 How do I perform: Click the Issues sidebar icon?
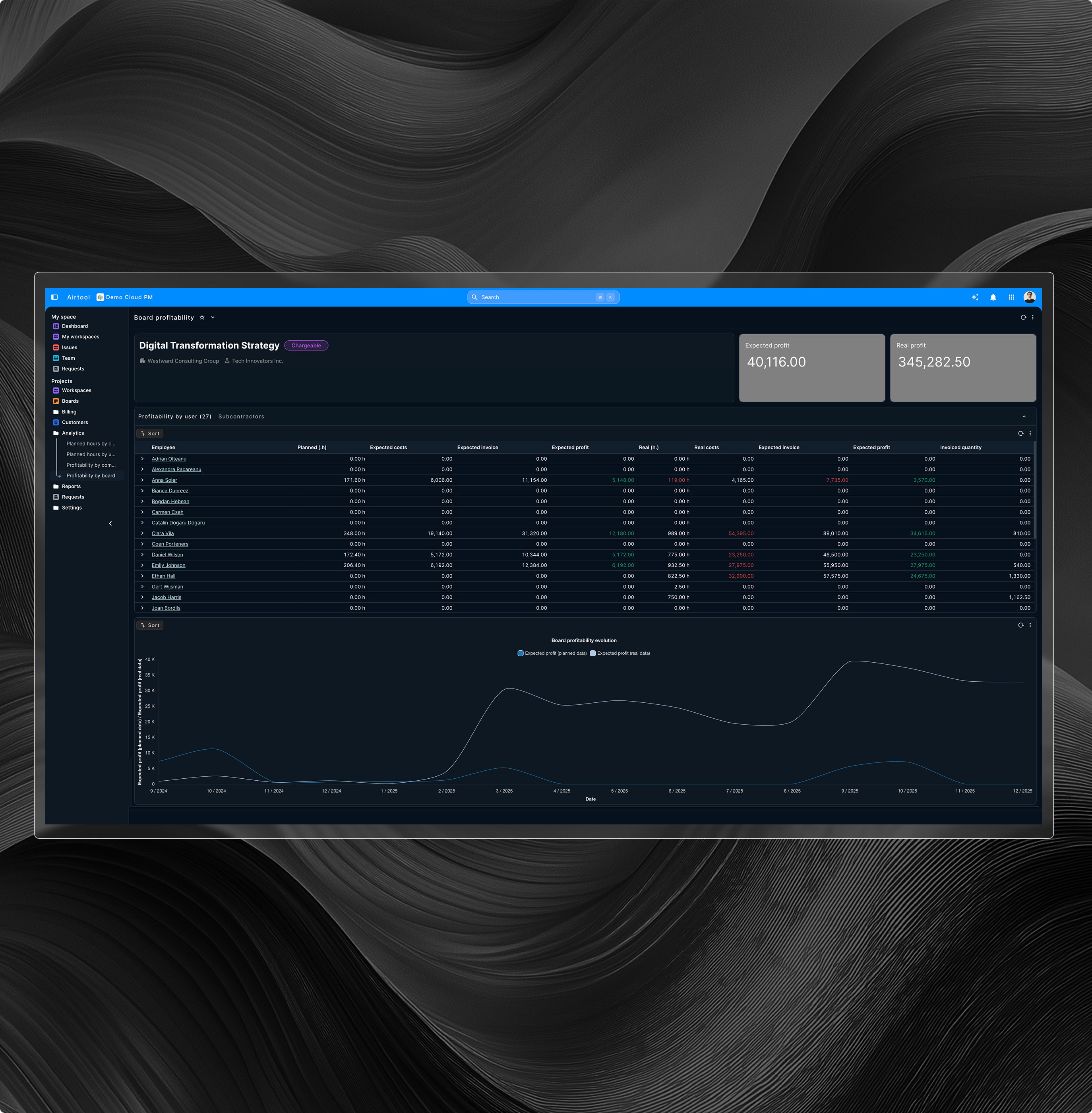click(x=56, y=347)
